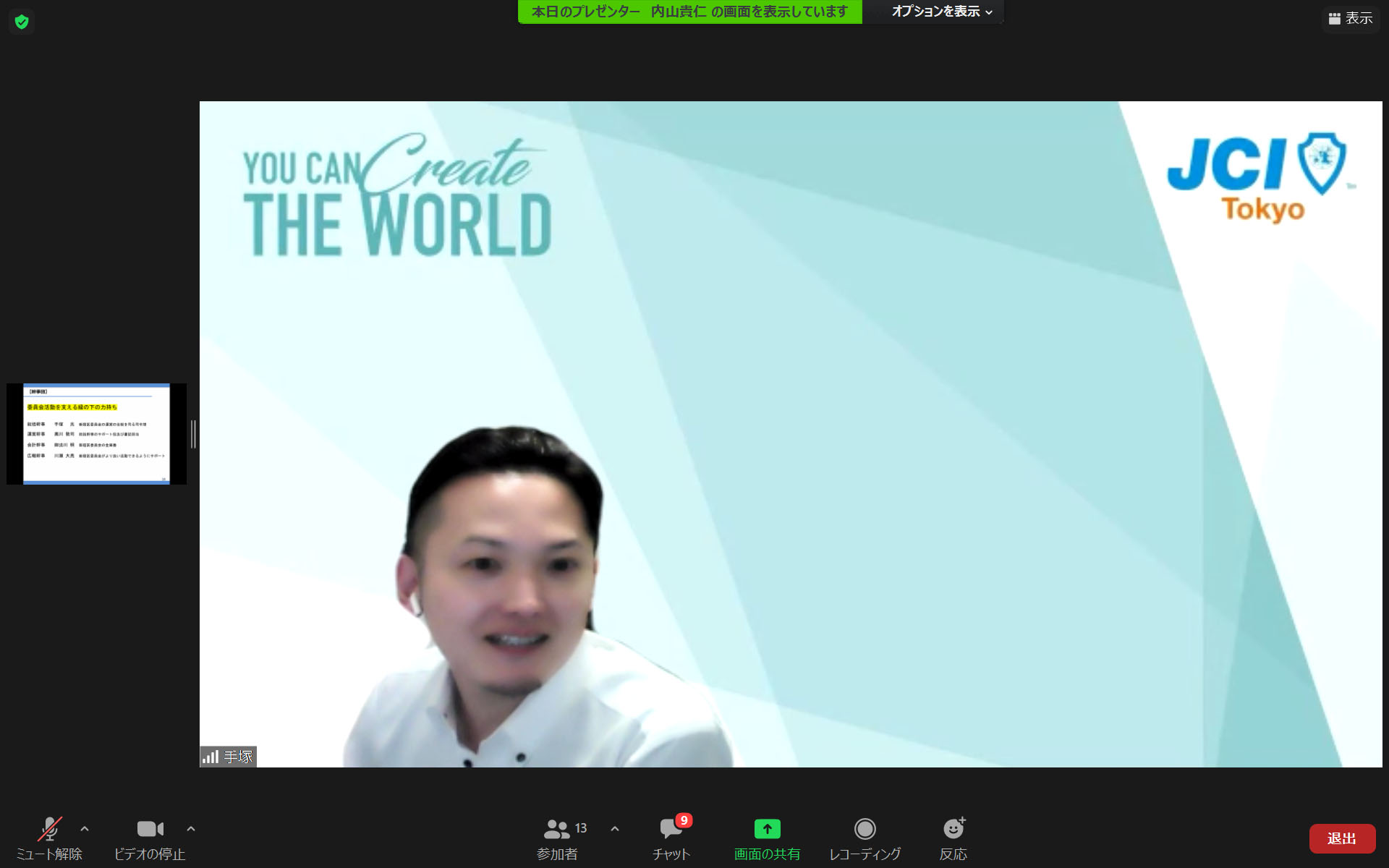Select the shared slide thumbnail
1389x868 pixels.
click(96, 434)
